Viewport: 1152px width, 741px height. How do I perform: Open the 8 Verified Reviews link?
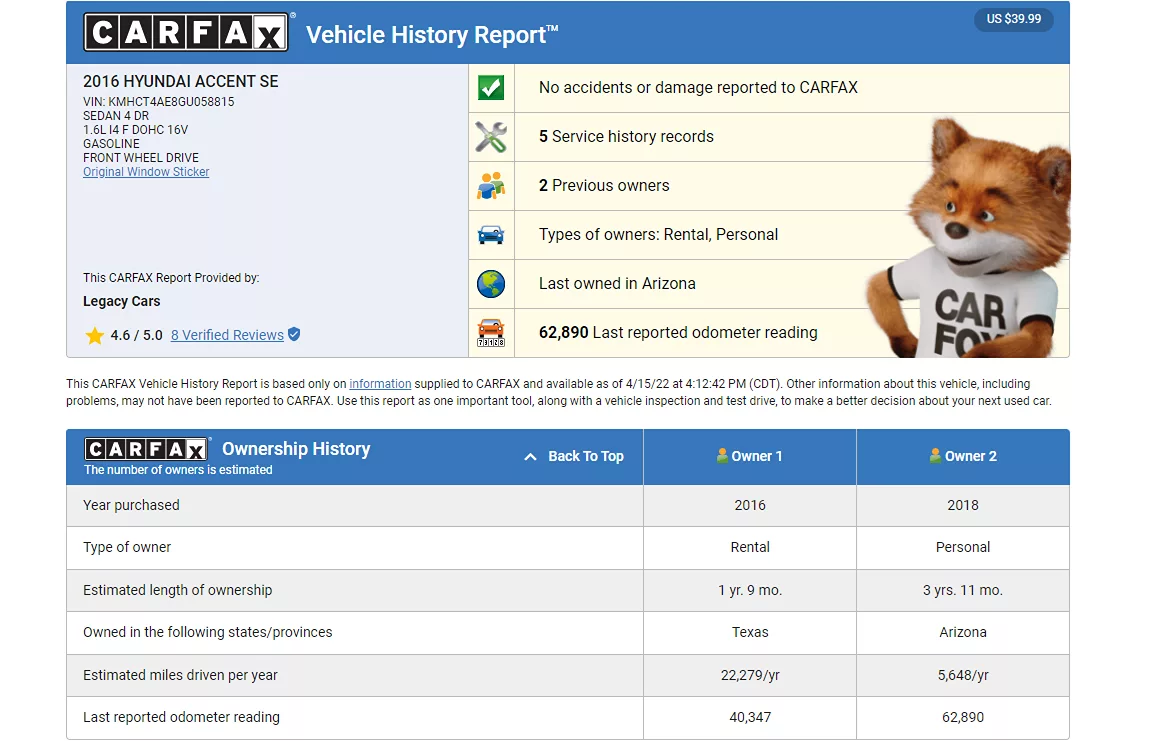coord(227,336)
